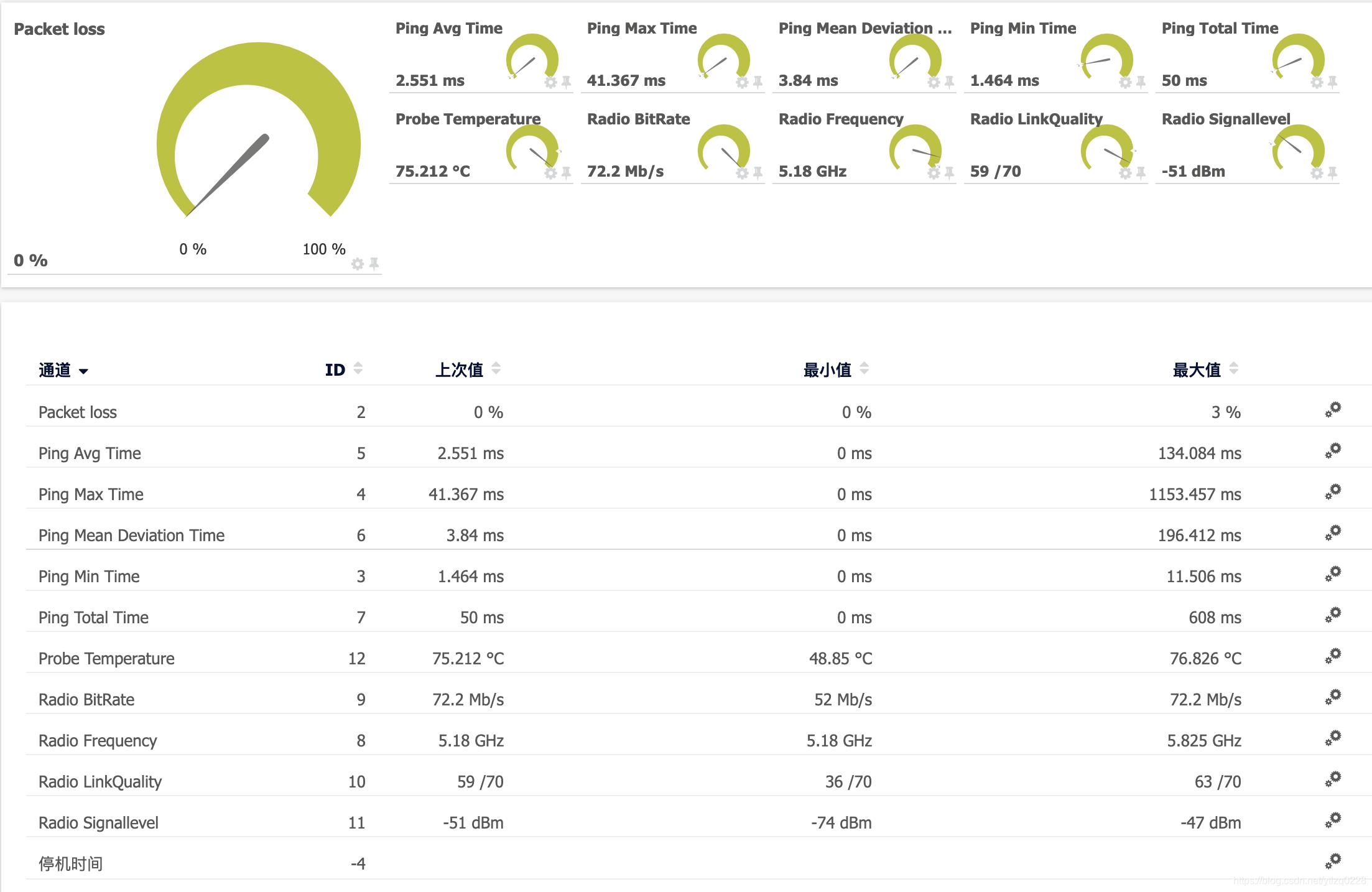Click 'Radio Signallevel' channel name in table
Screen dimensions: 1372x892
tap(98, 823)
